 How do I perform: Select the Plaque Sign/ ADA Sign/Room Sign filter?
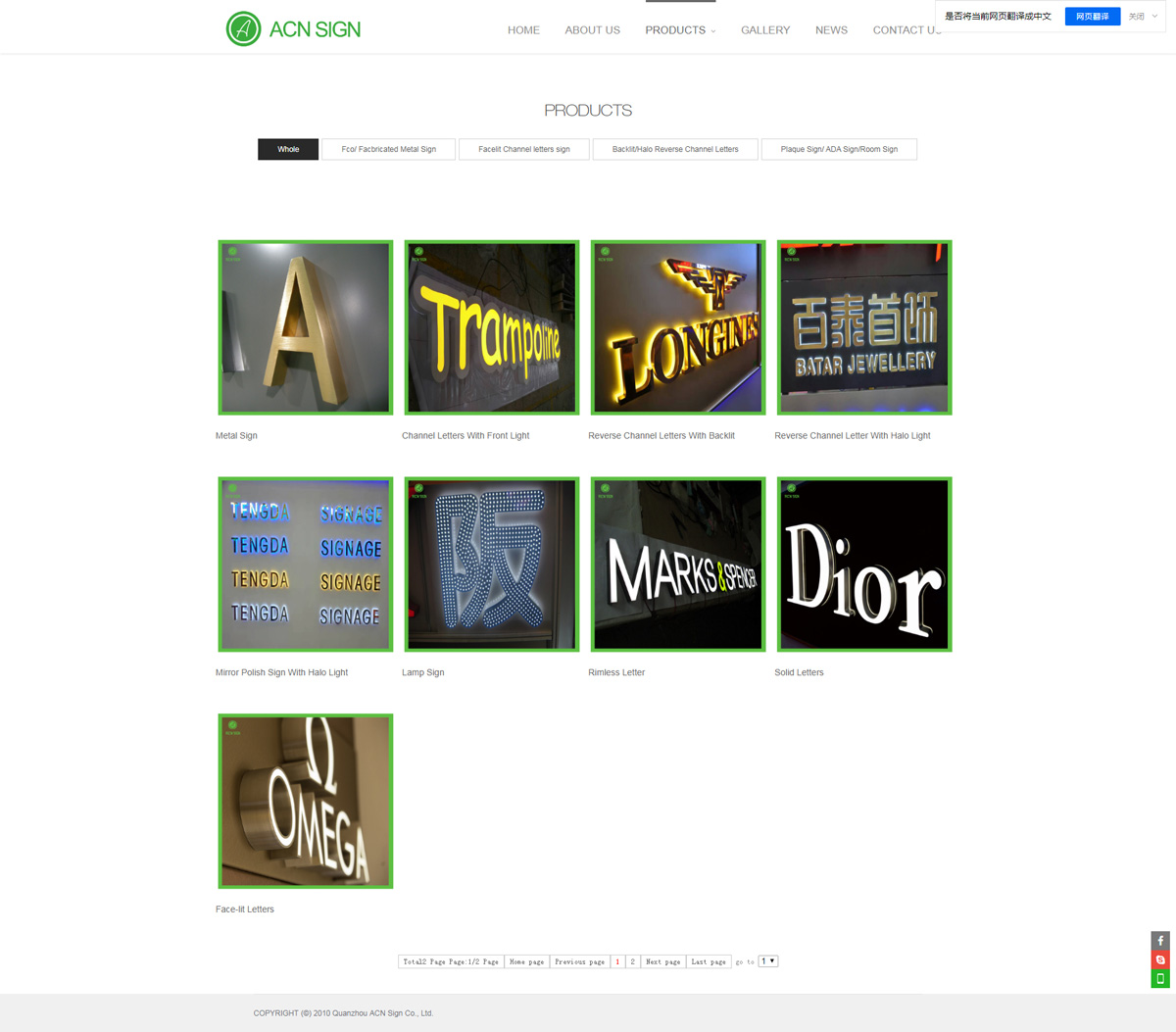[x=839, y=149]
